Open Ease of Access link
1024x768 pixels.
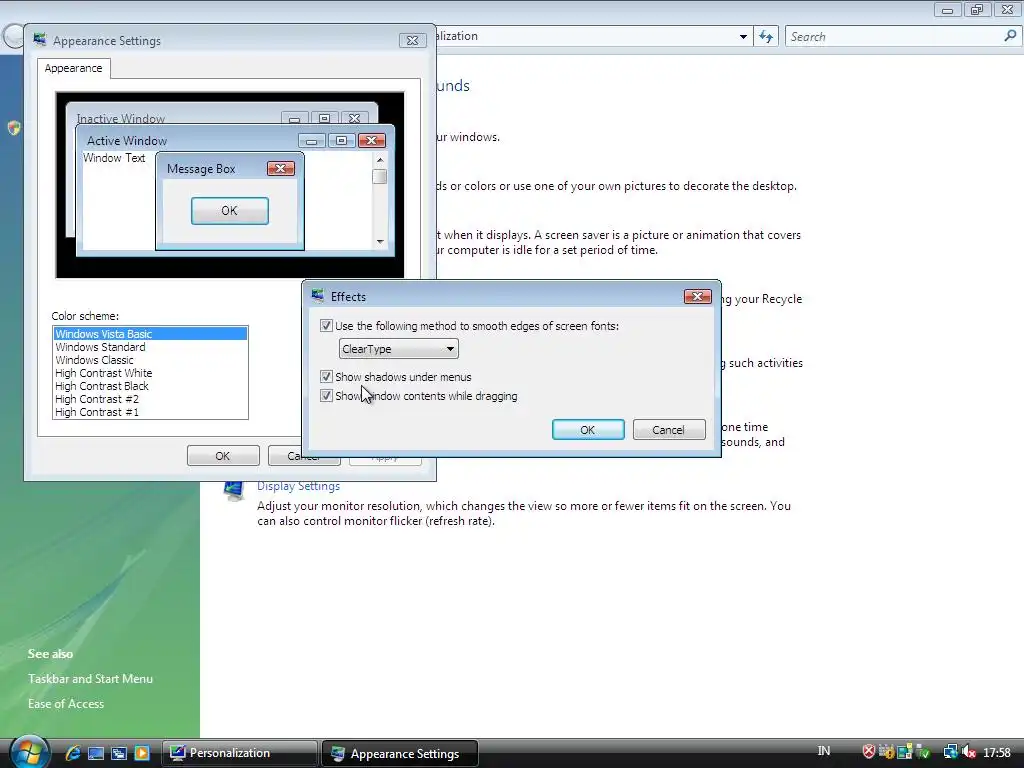coord(66,703)
